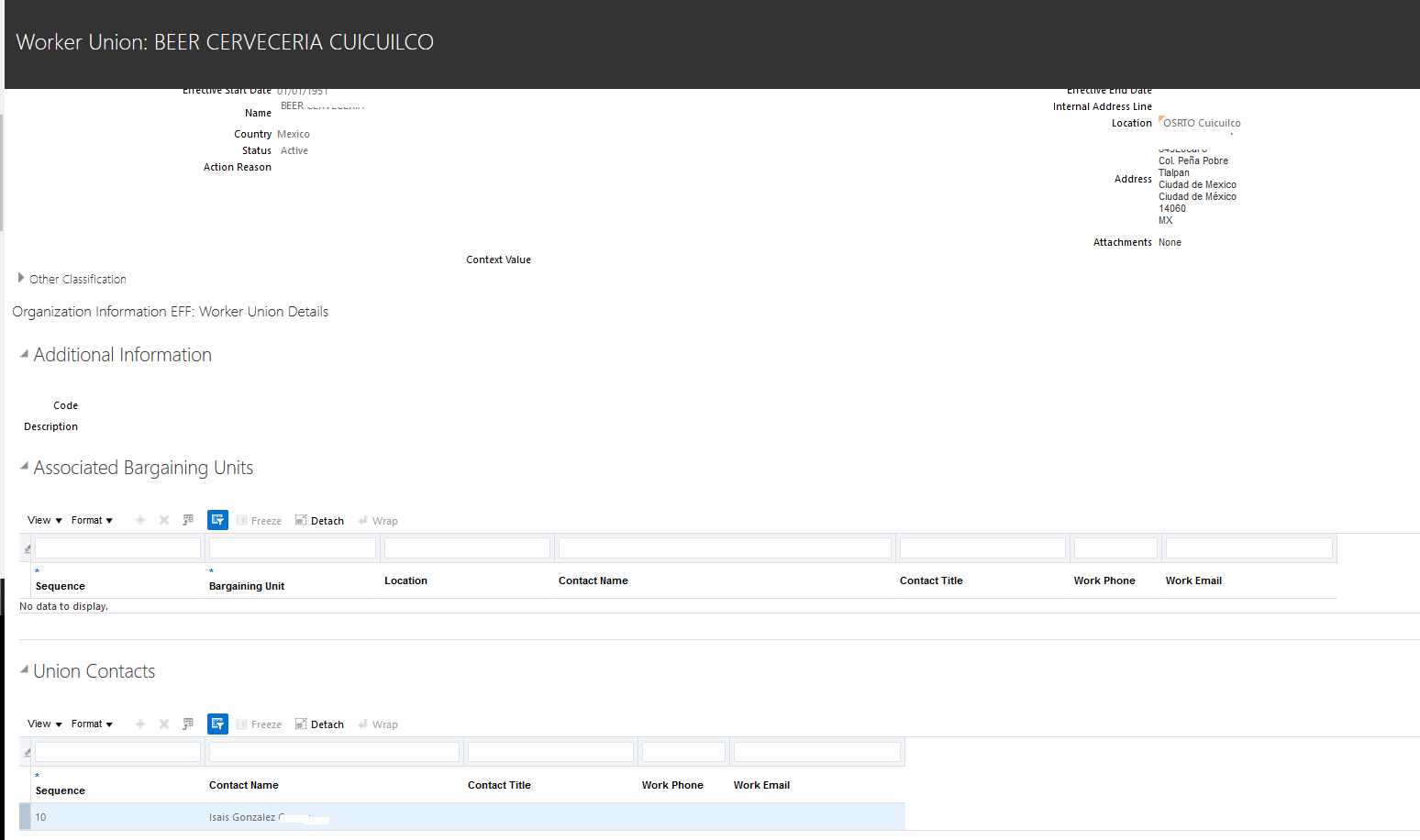Click Location filter field in Bargaining Units table
The width and height of the screenshot is (1420, 840).
tap(467, 548)
